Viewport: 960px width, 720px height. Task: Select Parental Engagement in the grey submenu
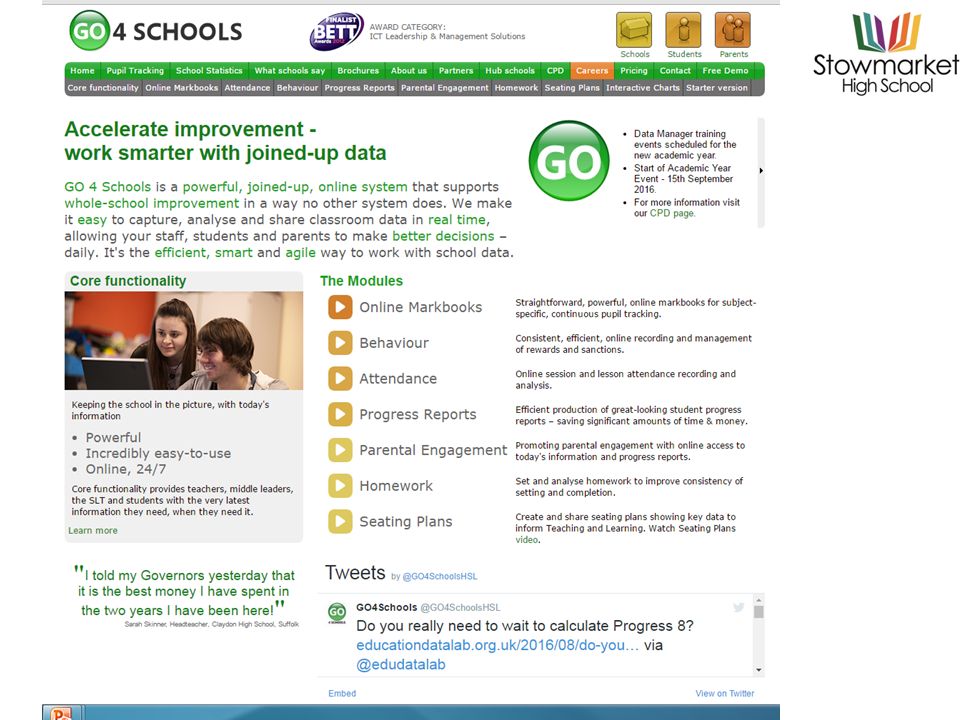[444, 88]
